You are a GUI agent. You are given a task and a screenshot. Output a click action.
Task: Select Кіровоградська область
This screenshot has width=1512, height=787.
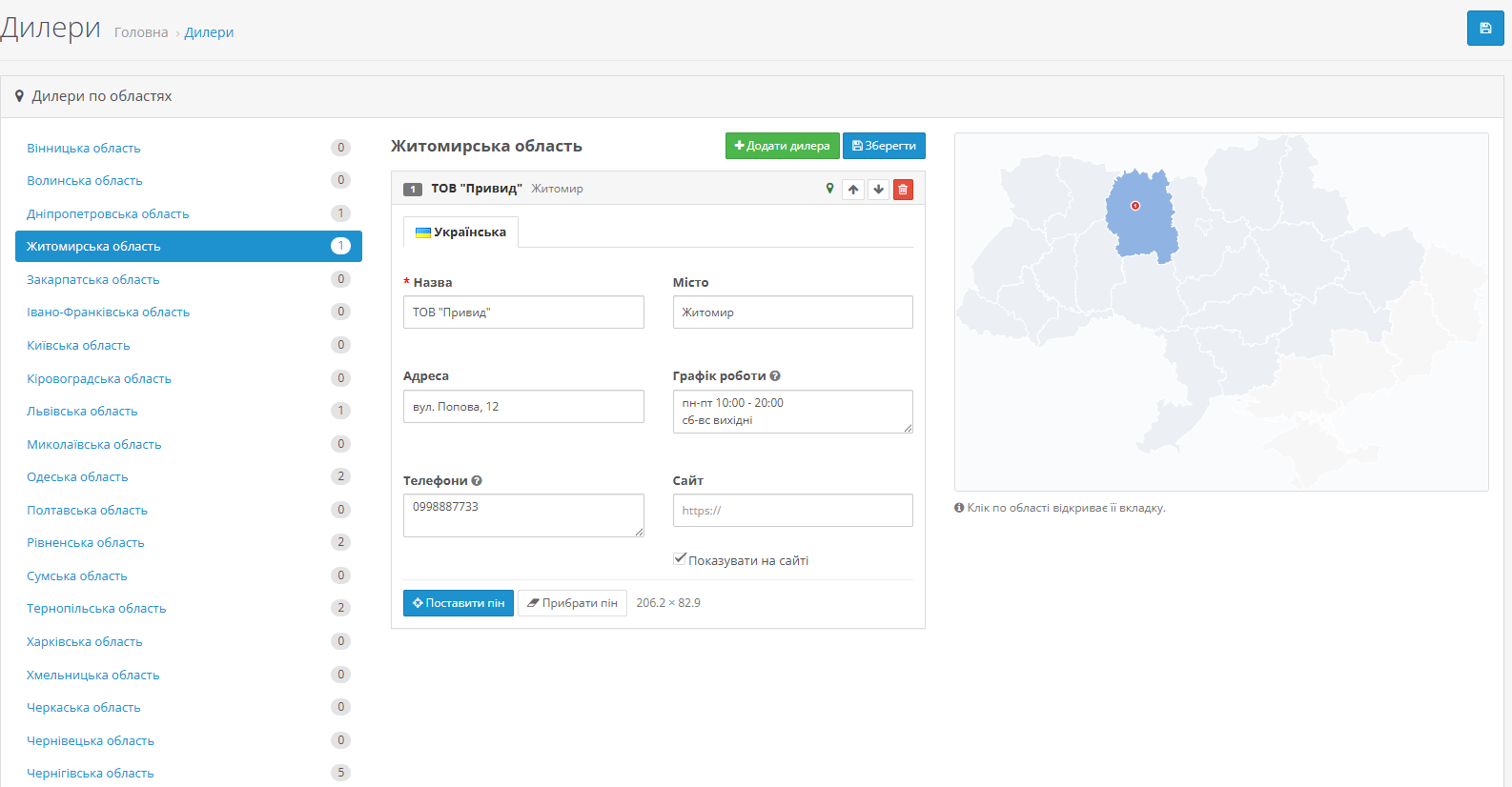point(189,378)
